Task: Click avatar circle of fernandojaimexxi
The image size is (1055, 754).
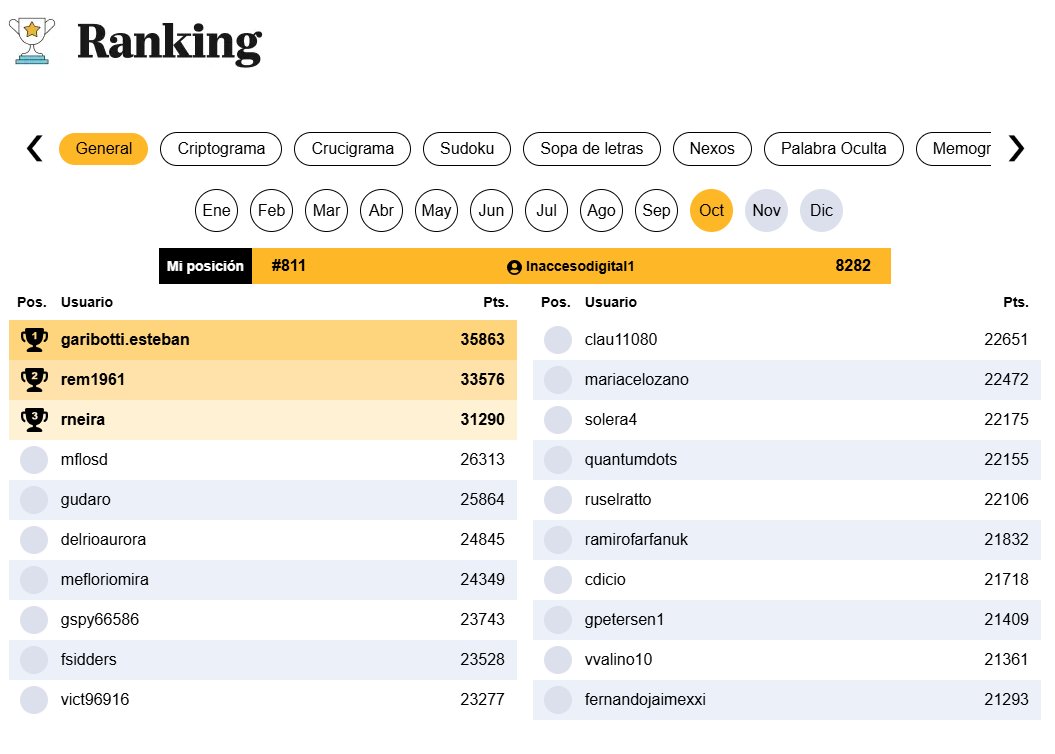Action: click(x=558, y=700)
